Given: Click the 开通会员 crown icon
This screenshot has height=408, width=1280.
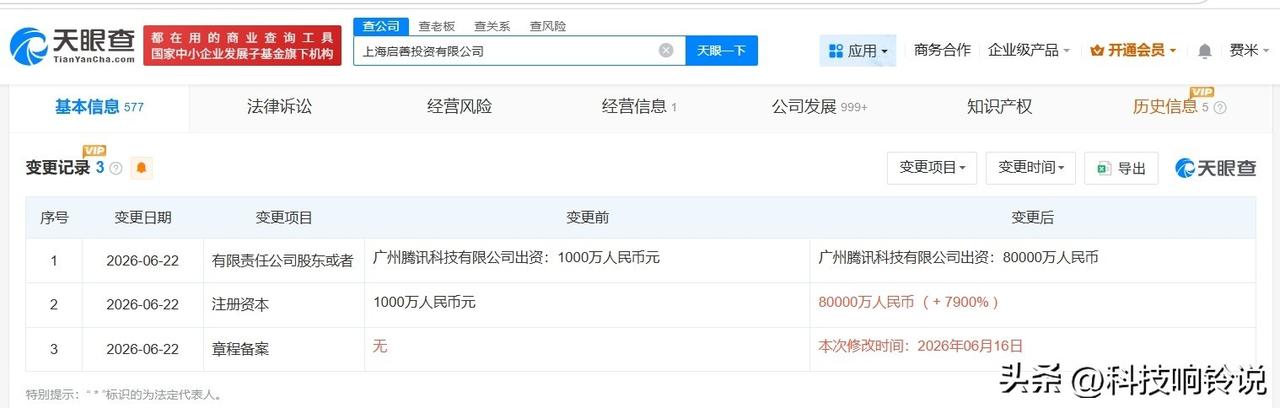Looking at the screenshot, I should [1097, 50].
